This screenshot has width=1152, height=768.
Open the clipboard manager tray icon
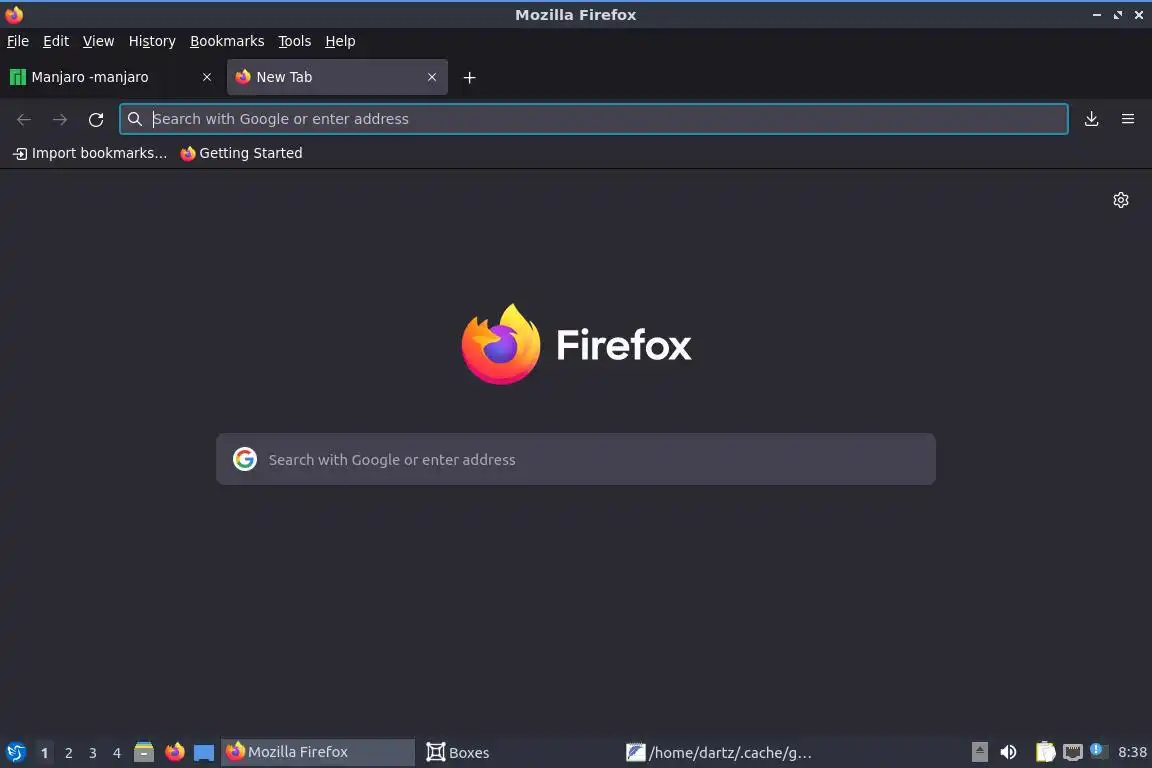pos(1045,752)
